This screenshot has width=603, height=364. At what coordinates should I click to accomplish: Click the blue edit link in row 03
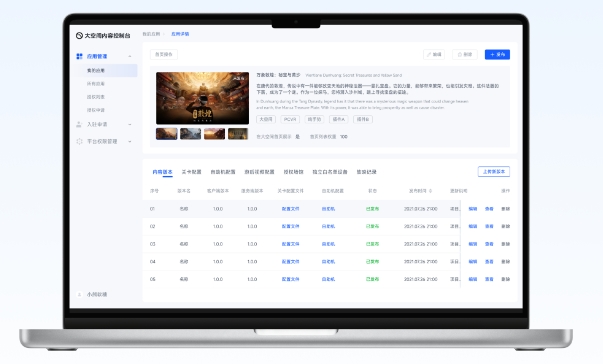pos(473,244)
